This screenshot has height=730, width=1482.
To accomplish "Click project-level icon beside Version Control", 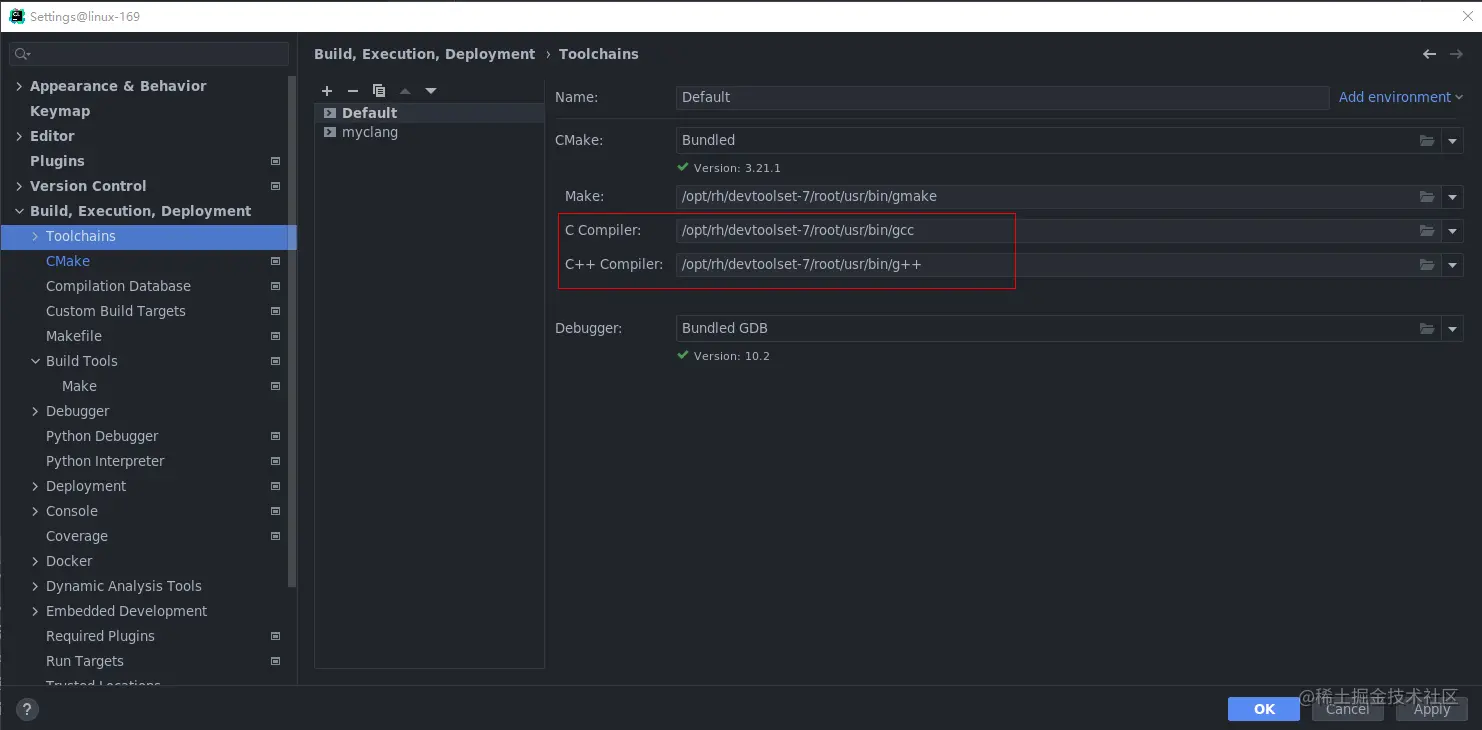I will (276, 186).
